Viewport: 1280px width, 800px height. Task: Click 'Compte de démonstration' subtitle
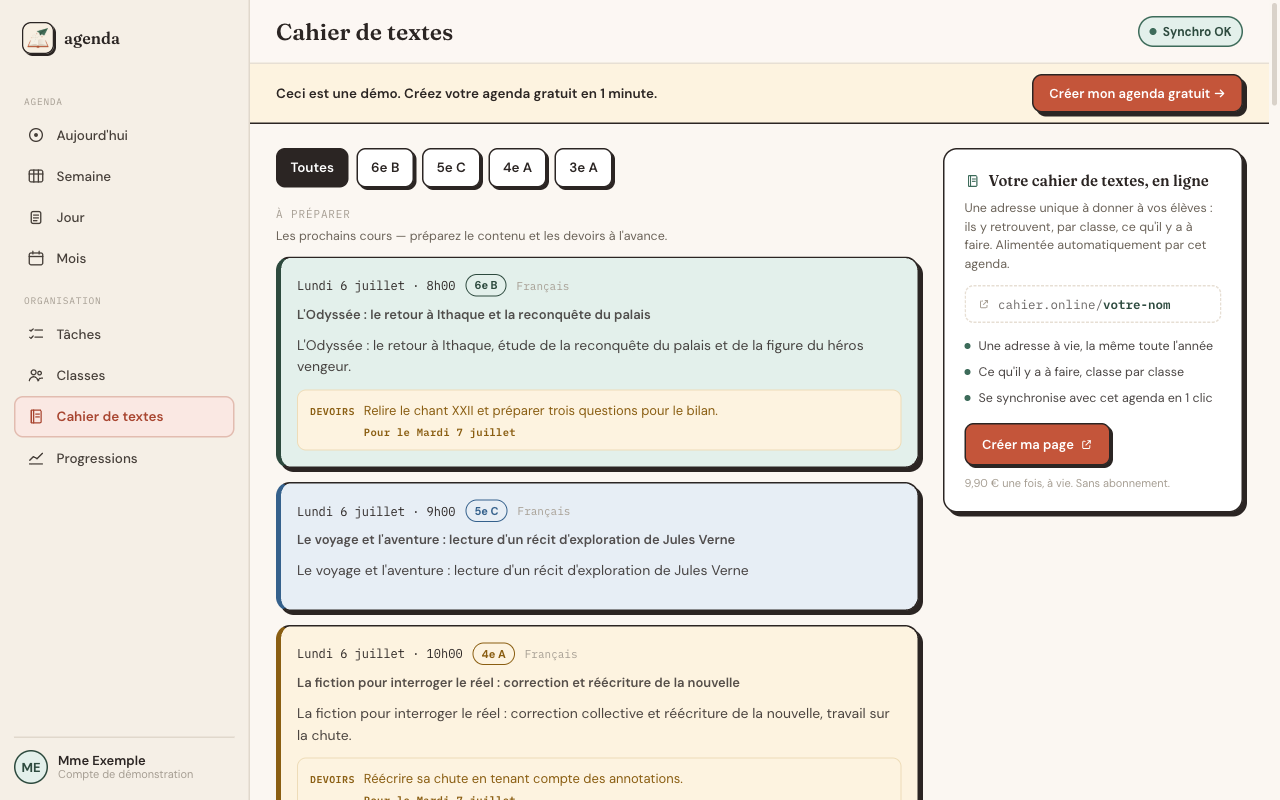(126, 775)
